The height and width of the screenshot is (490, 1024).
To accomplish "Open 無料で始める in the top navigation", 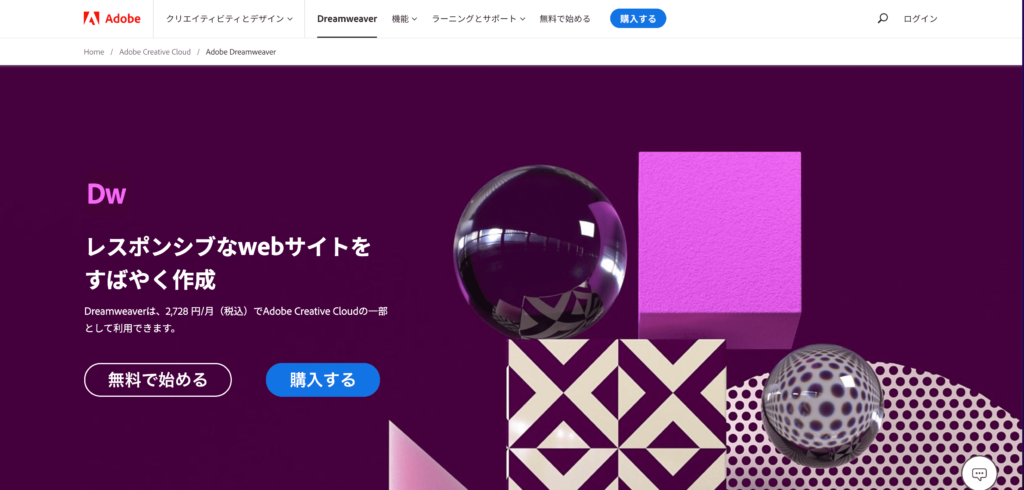I will pyautogui.click(x=565, y=19).
